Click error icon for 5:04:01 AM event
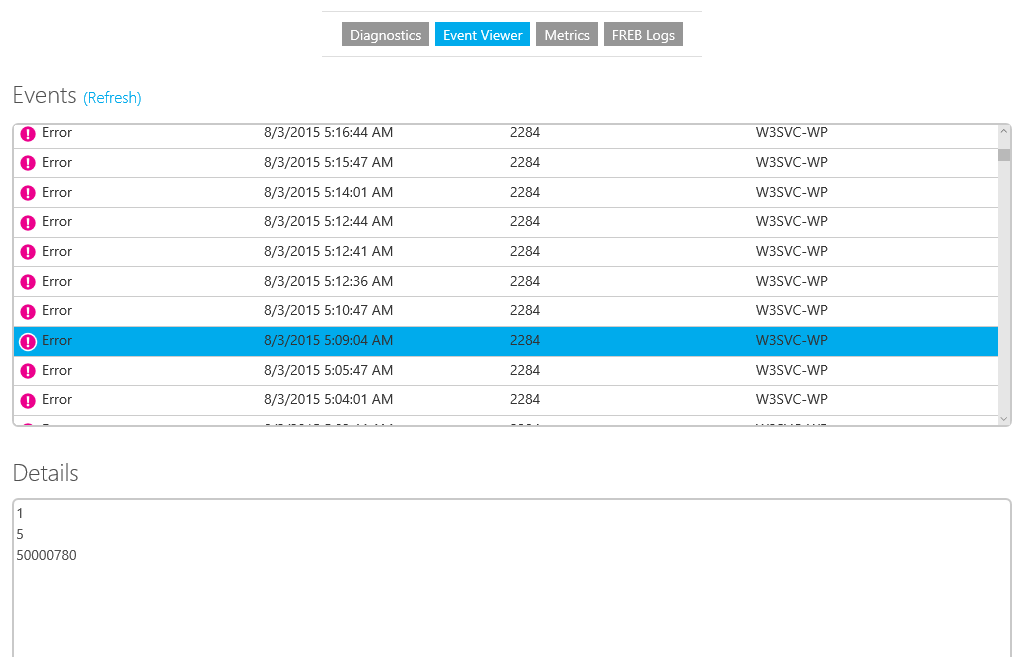Screen dimensions: 1021x657 (28, 400)
